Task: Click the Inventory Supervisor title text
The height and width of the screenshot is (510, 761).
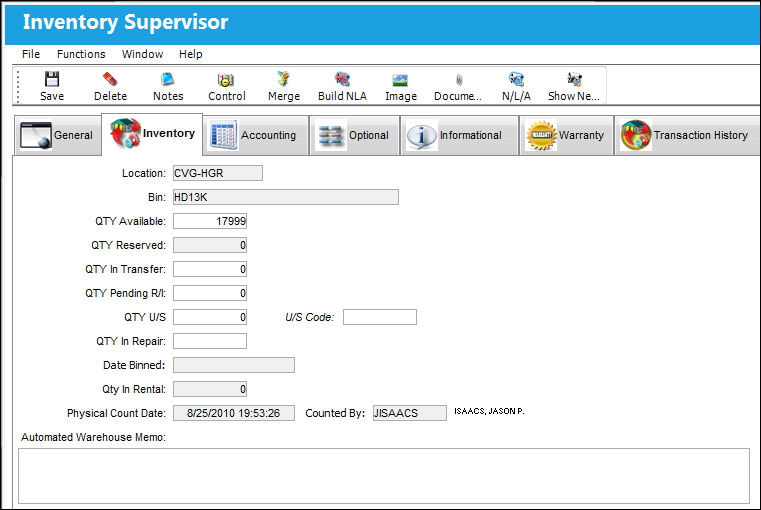Action: point(125,22)
